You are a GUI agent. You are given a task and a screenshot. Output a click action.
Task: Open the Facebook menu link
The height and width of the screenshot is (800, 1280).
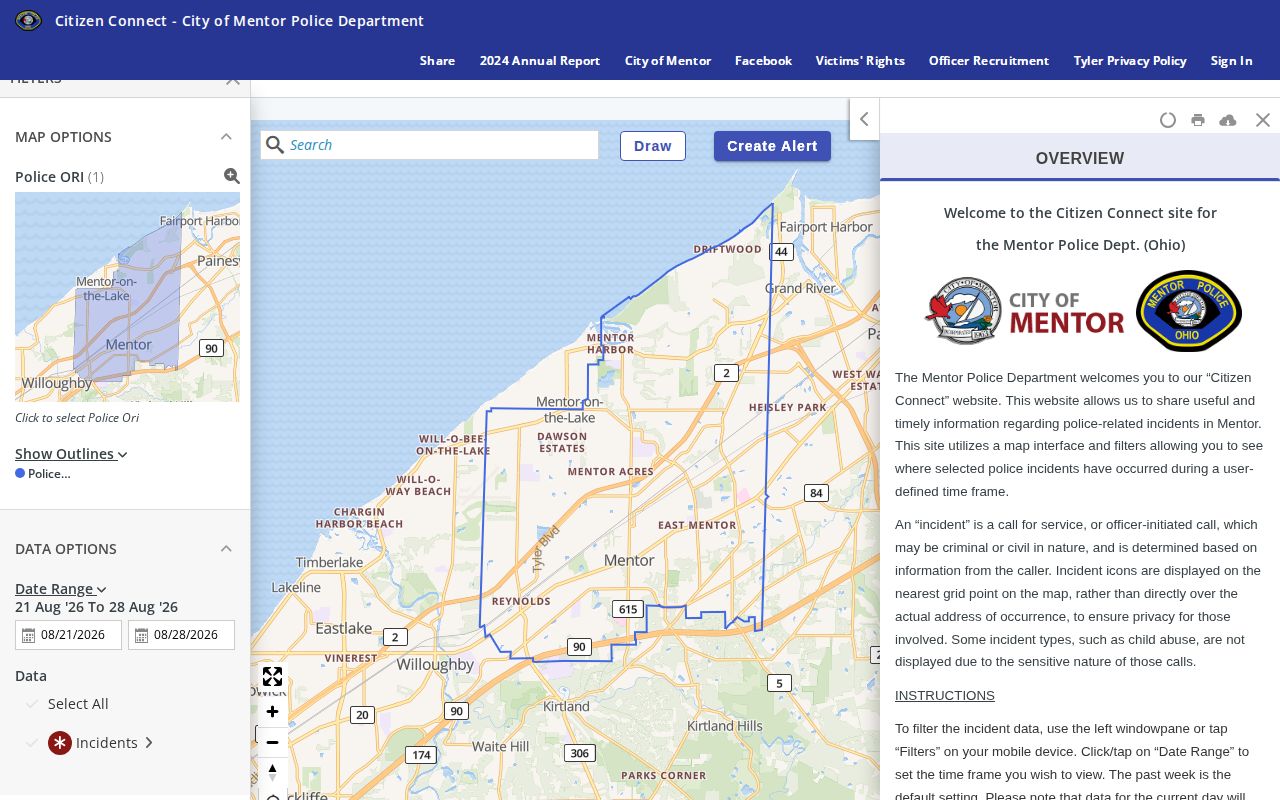[x=763, y=61]
